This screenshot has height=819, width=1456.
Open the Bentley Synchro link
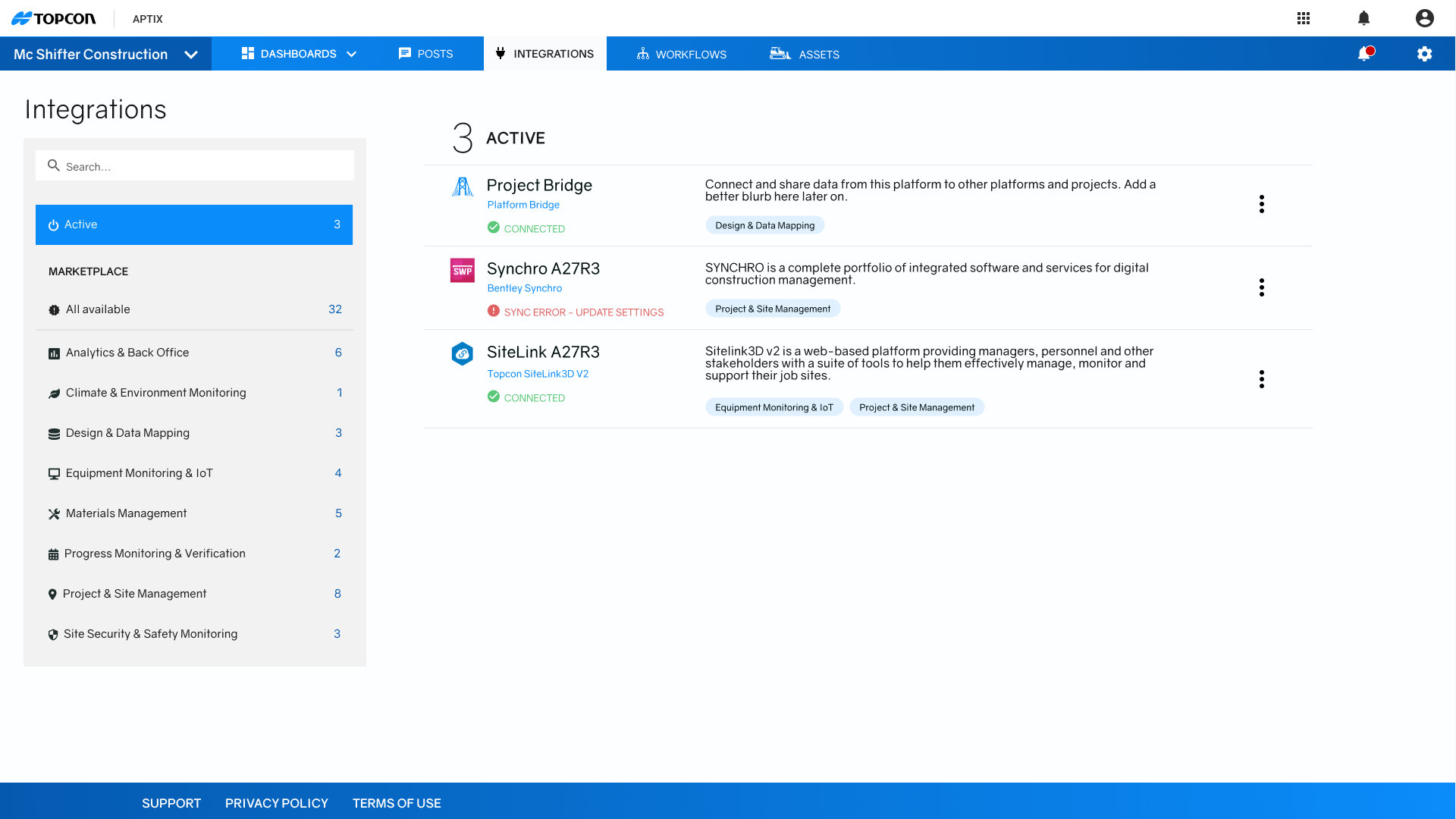point(525,288)
